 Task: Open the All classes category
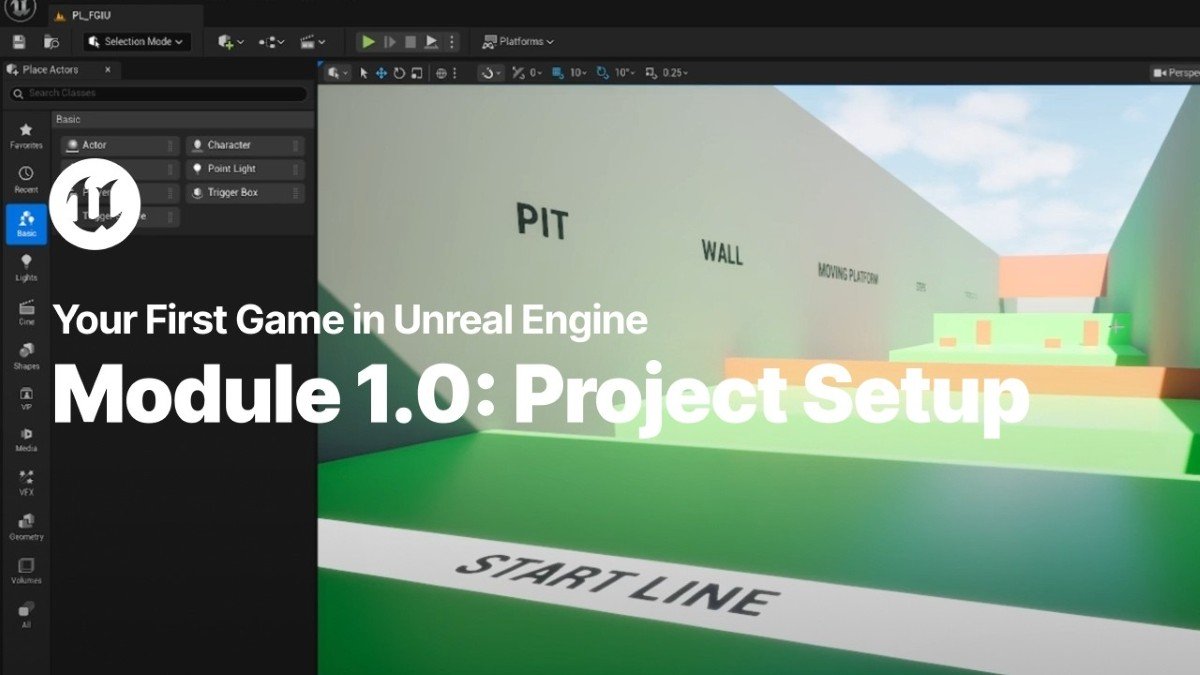click(26, 614)
